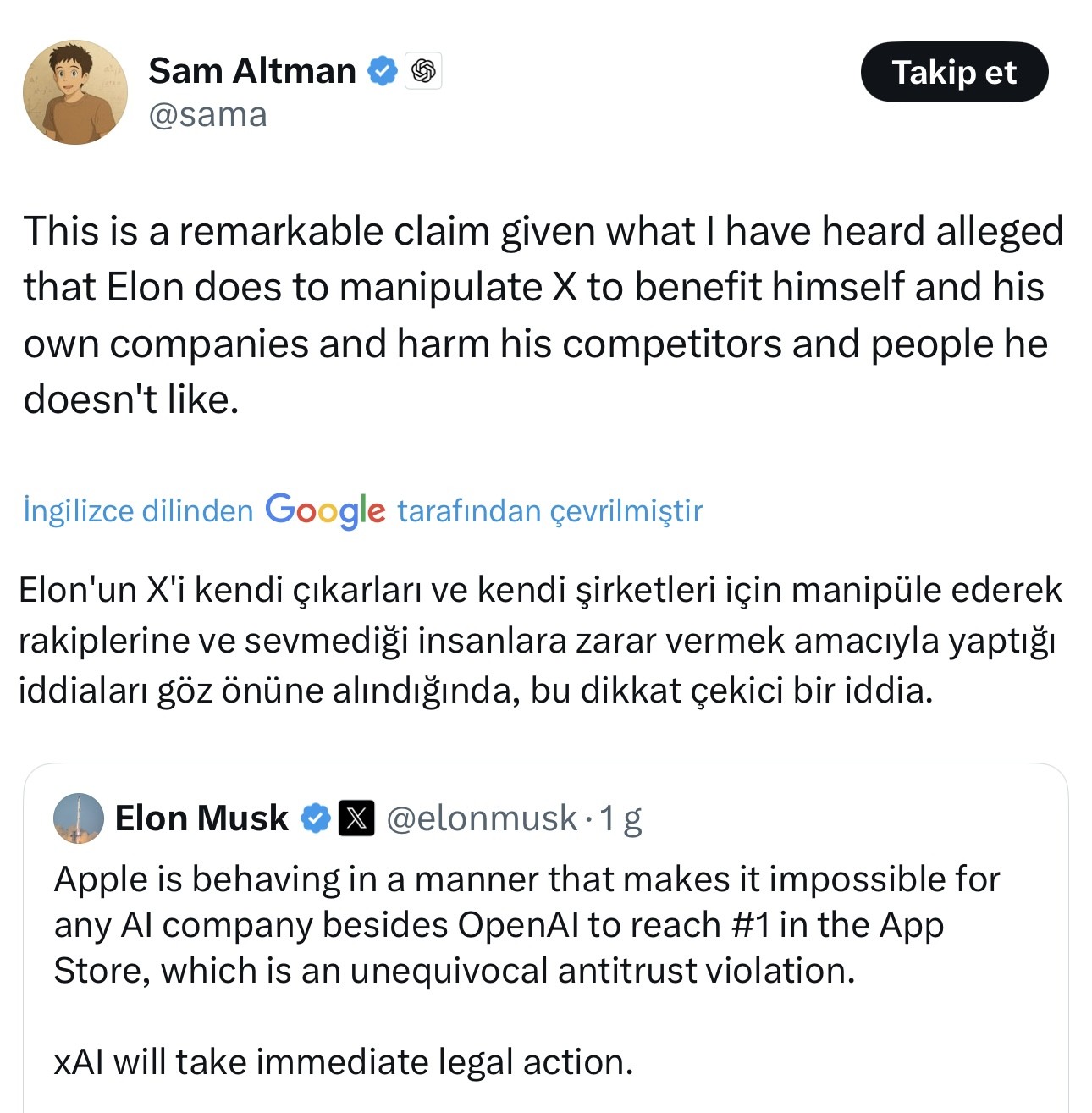Click Elon Musk's blue verified badge

tap(317, 818)
